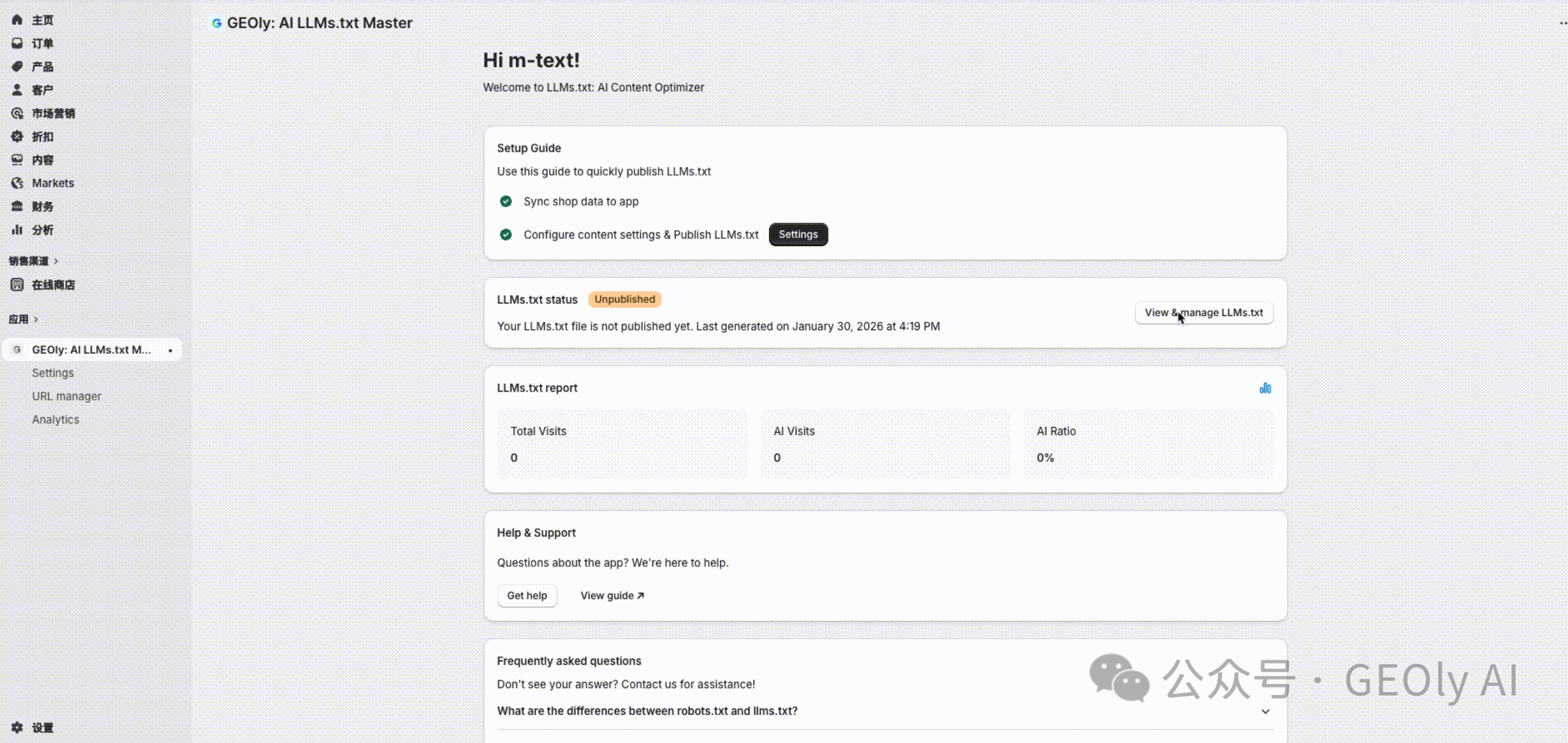Click the dark Settings button in Setup Guide
The image size is (1568, 743).
(x=798, y=234)
